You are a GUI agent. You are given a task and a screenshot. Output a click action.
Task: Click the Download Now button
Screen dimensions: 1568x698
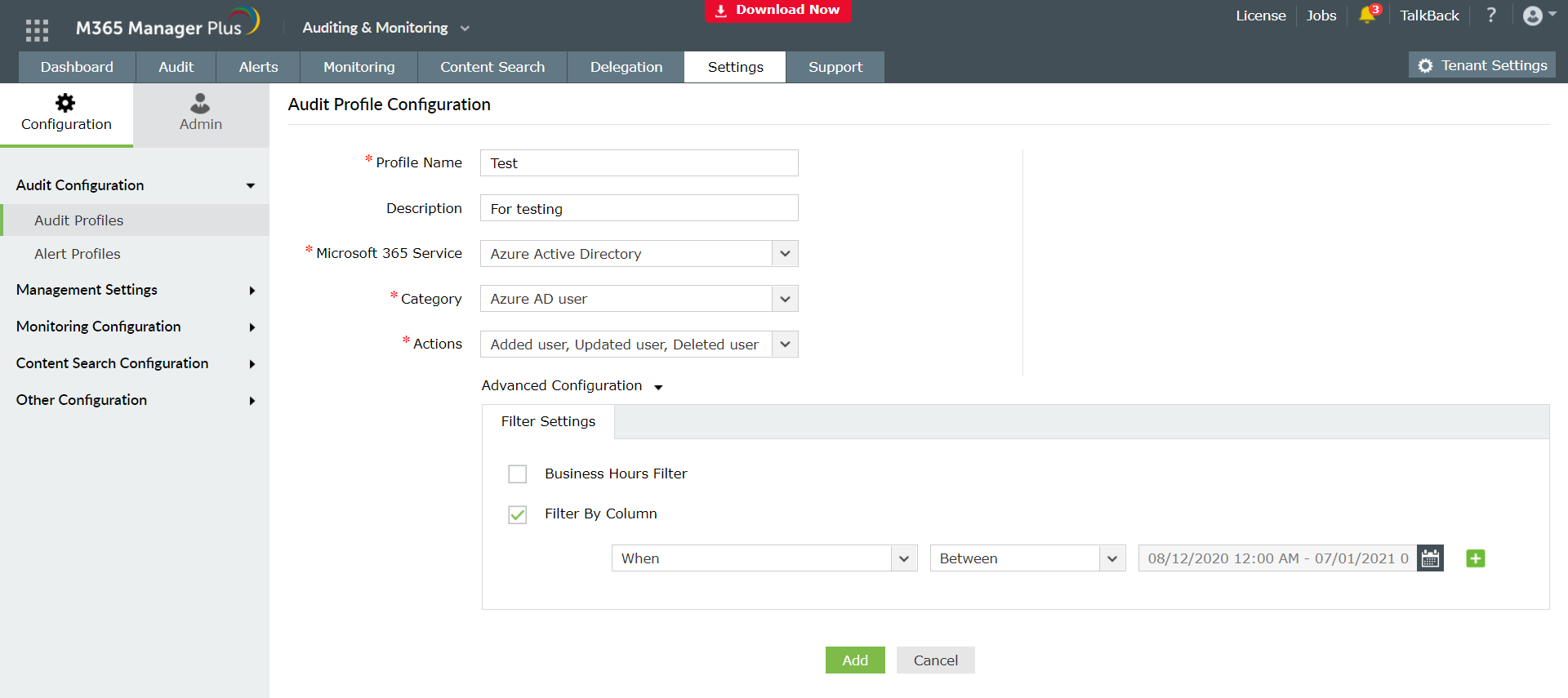pyautogui.click(x=778, y=11)
